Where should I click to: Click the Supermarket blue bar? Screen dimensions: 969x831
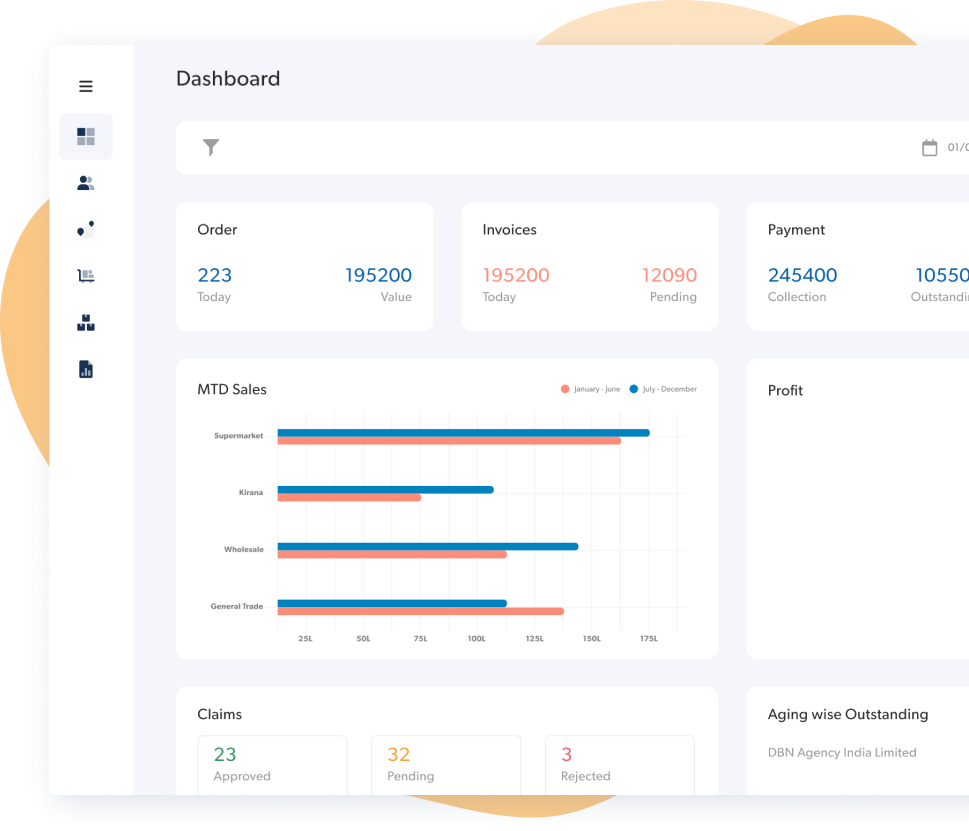click(x=463, y=433)
